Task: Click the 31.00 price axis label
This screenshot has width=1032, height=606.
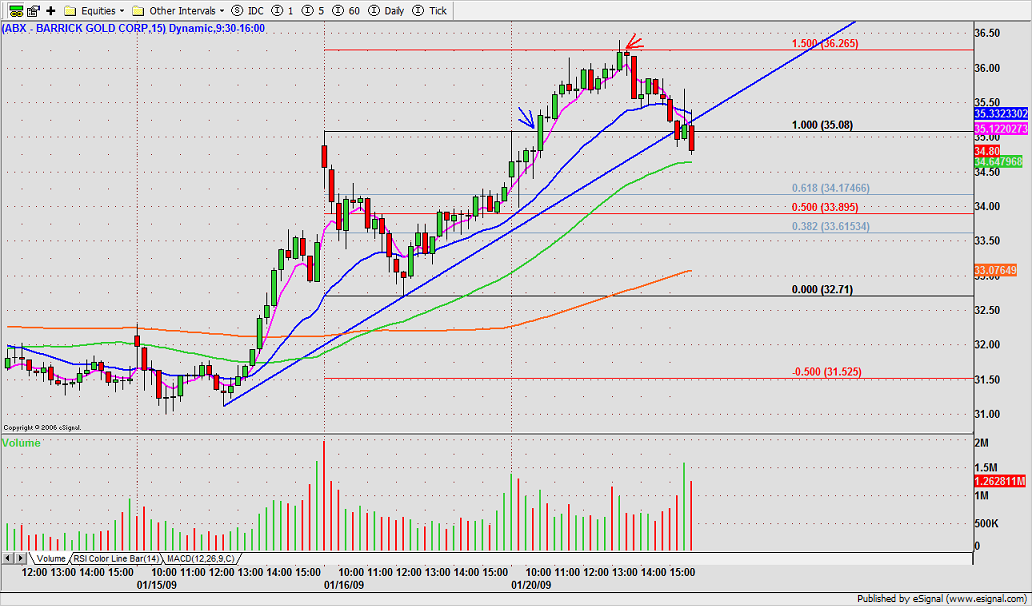Action: (987, 414)
